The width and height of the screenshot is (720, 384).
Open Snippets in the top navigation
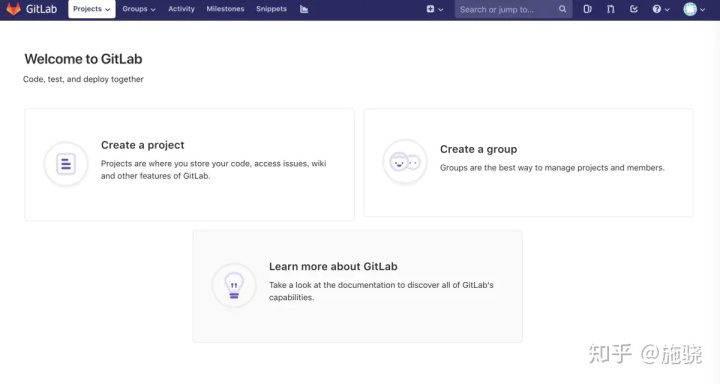tap(271, 9)
